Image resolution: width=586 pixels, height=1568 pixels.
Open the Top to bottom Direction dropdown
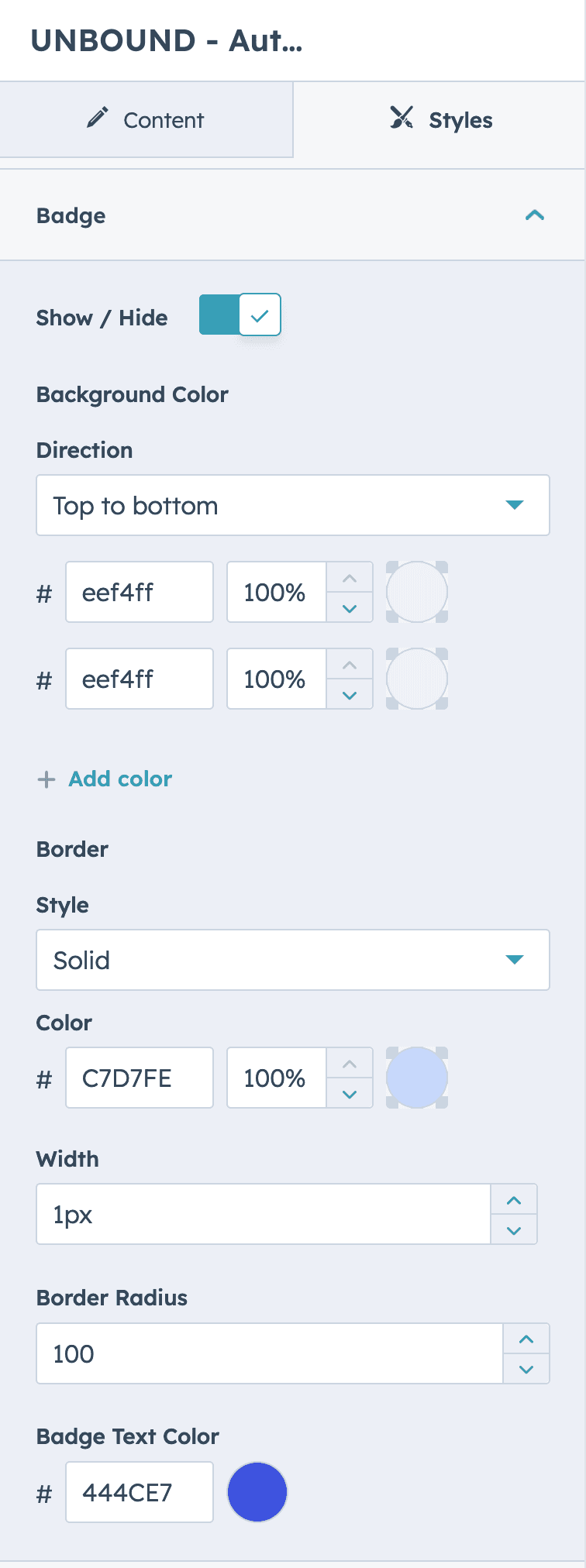coord(292,504)
